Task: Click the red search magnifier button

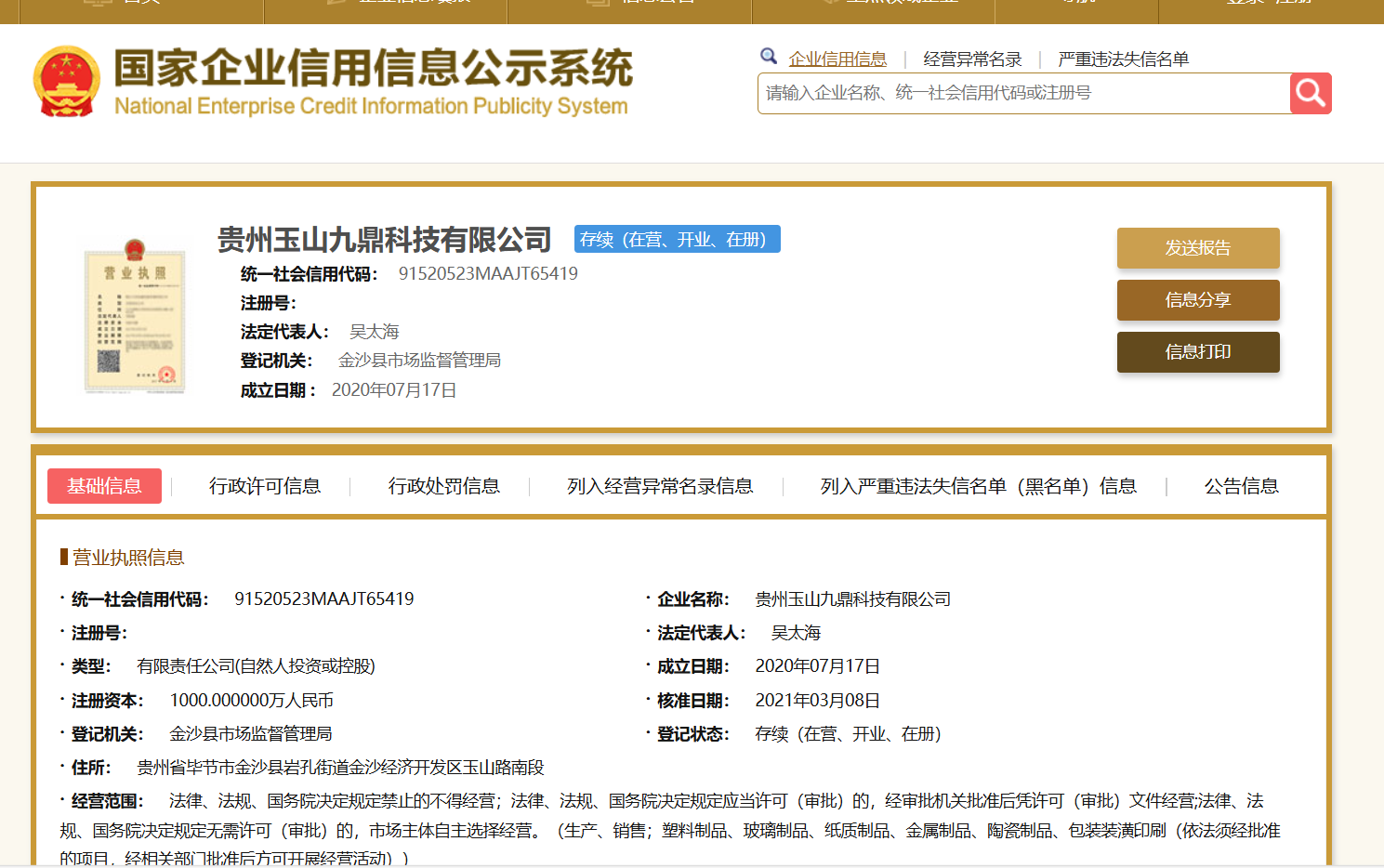Action: tap(1311, 93)
